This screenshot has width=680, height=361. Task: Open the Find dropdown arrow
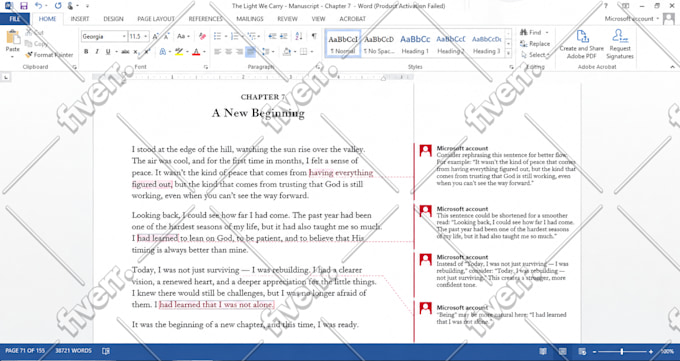point(547,33)
